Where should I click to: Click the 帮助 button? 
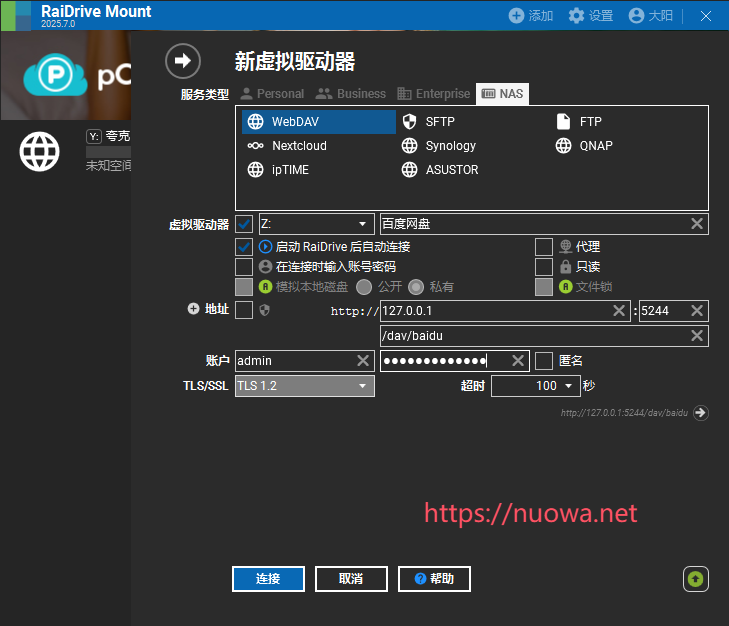pos(434,579)
